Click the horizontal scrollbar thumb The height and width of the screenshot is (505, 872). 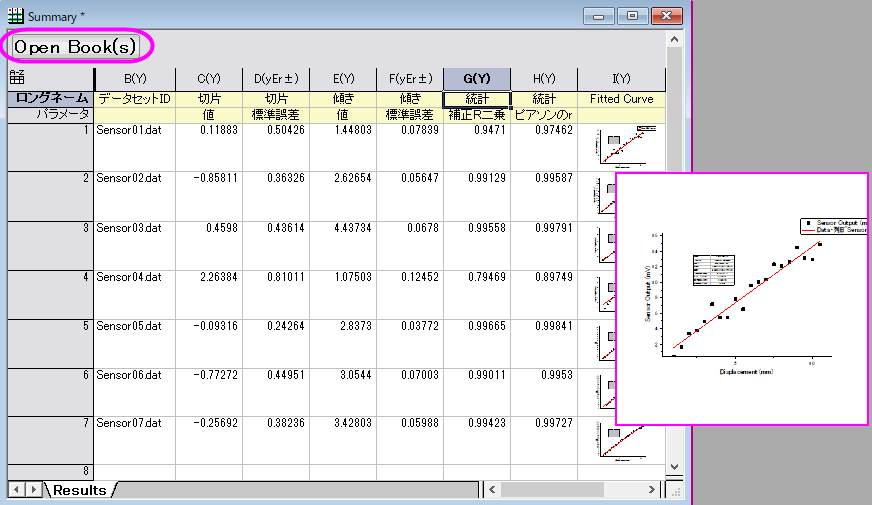pyautogui.click(x=552, y=489)
